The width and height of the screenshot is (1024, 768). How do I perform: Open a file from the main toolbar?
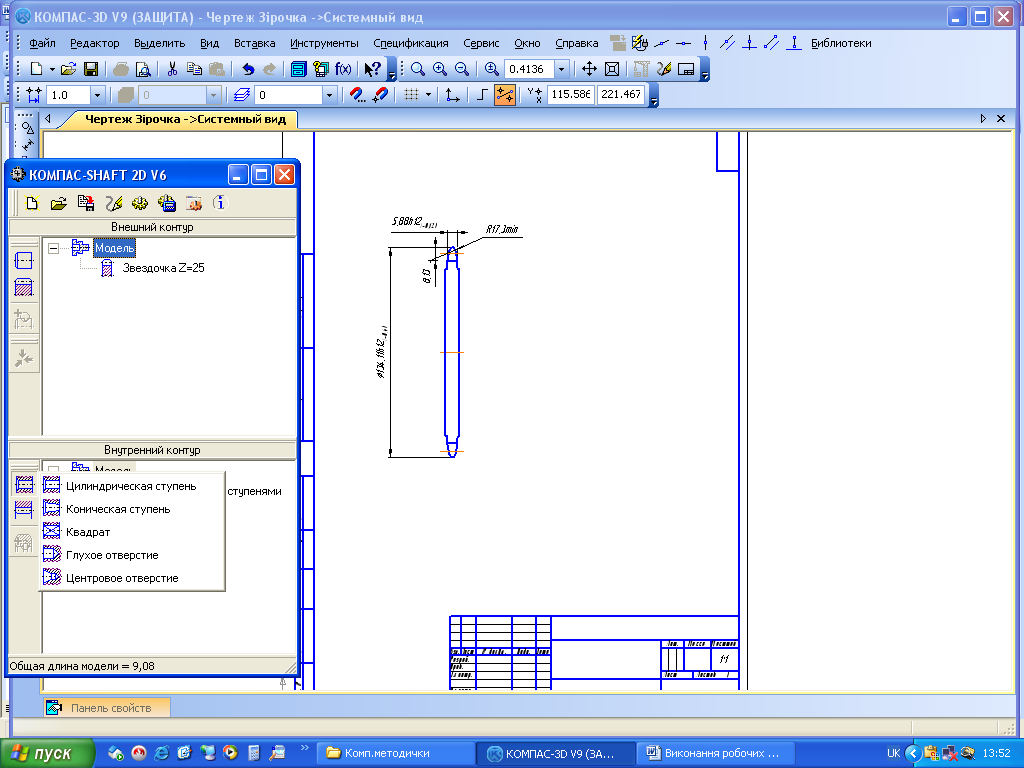[x=69, y=69]
